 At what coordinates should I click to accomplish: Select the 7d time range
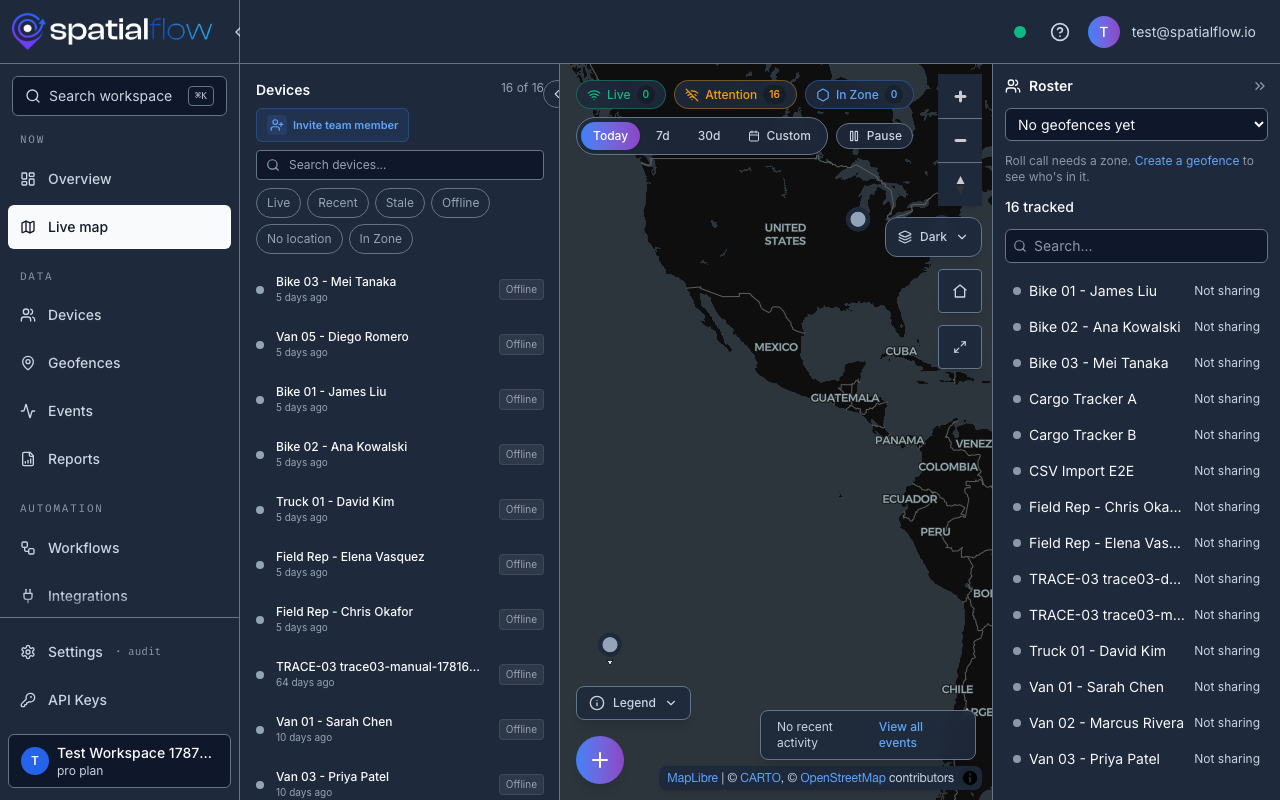click(x=662, y=136)
